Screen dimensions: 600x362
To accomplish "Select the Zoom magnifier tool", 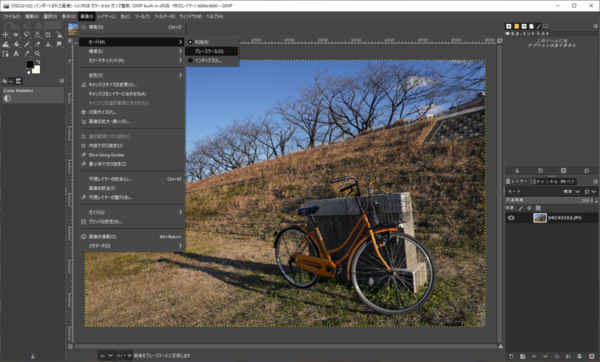I will pos(38,54).
